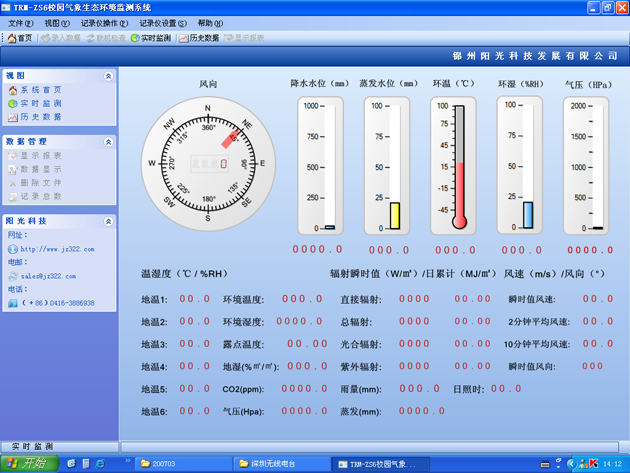Collapse the 阳光科技 sidebar panel
Screen dimensions: 630x473
(109, 220)
